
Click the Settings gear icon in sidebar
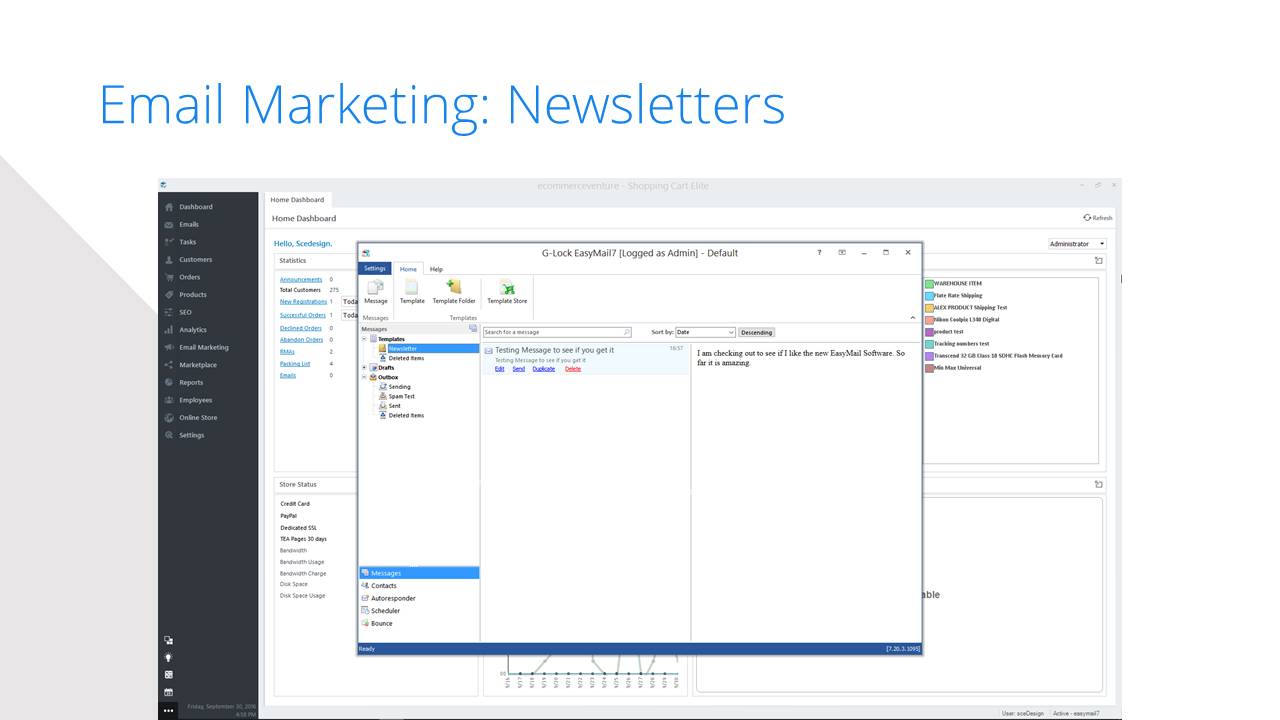(x=169, y=435)
